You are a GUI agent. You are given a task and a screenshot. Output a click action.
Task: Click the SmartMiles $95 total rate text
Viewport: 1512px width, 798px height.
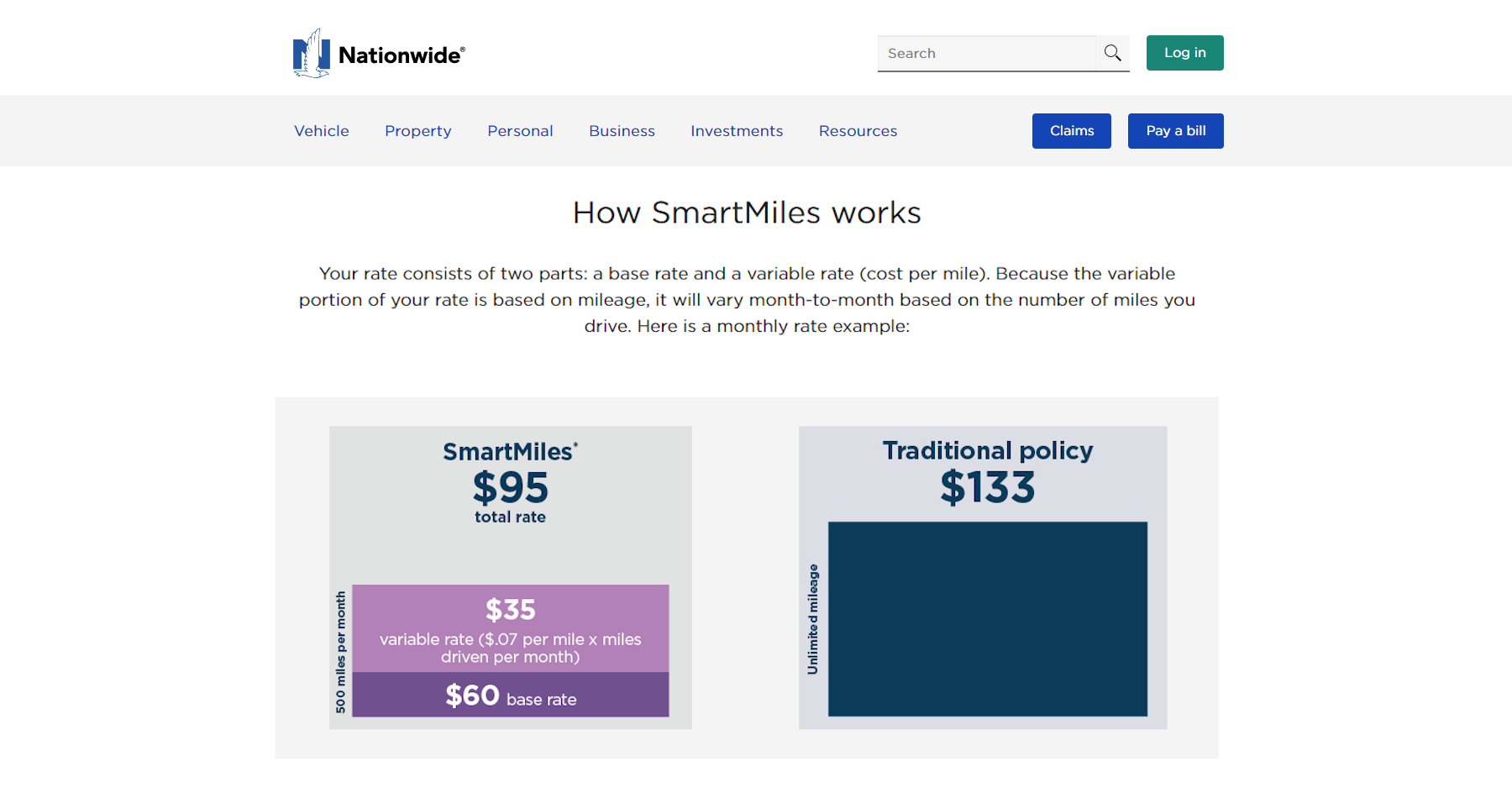click(x=511, y=483)
